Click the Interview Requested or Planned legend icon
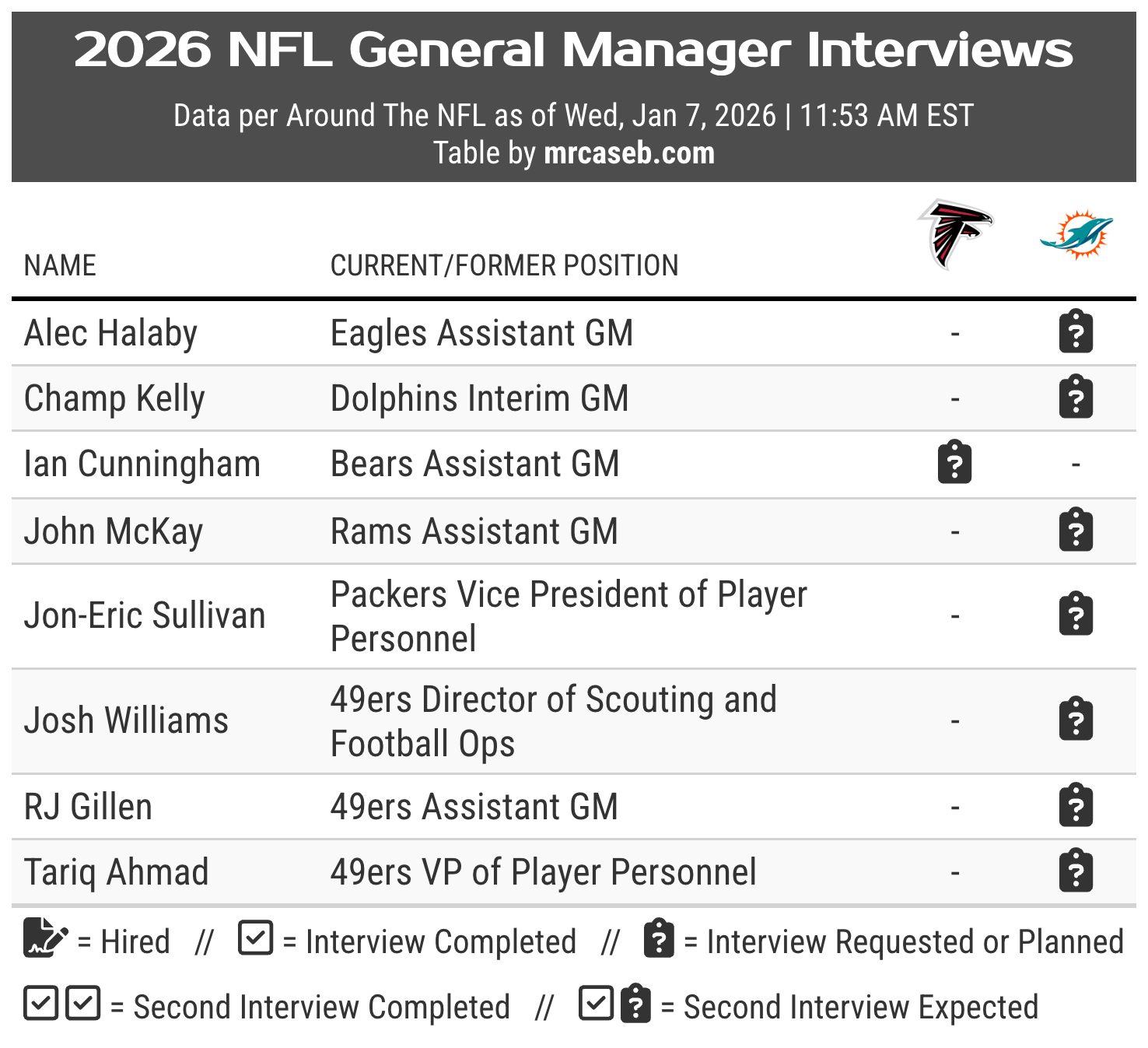This screenshot has width=1148, height=1048. [659, 939]
